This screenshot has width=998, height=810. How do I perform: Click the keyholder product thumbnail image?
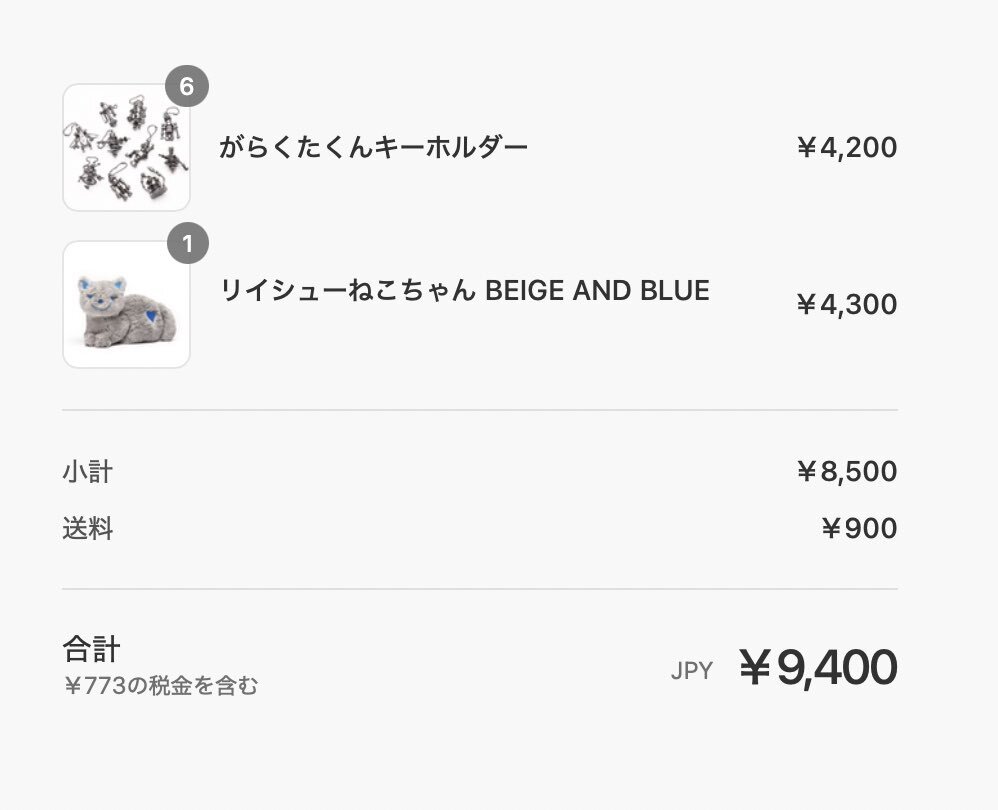(x=126, y=147)
